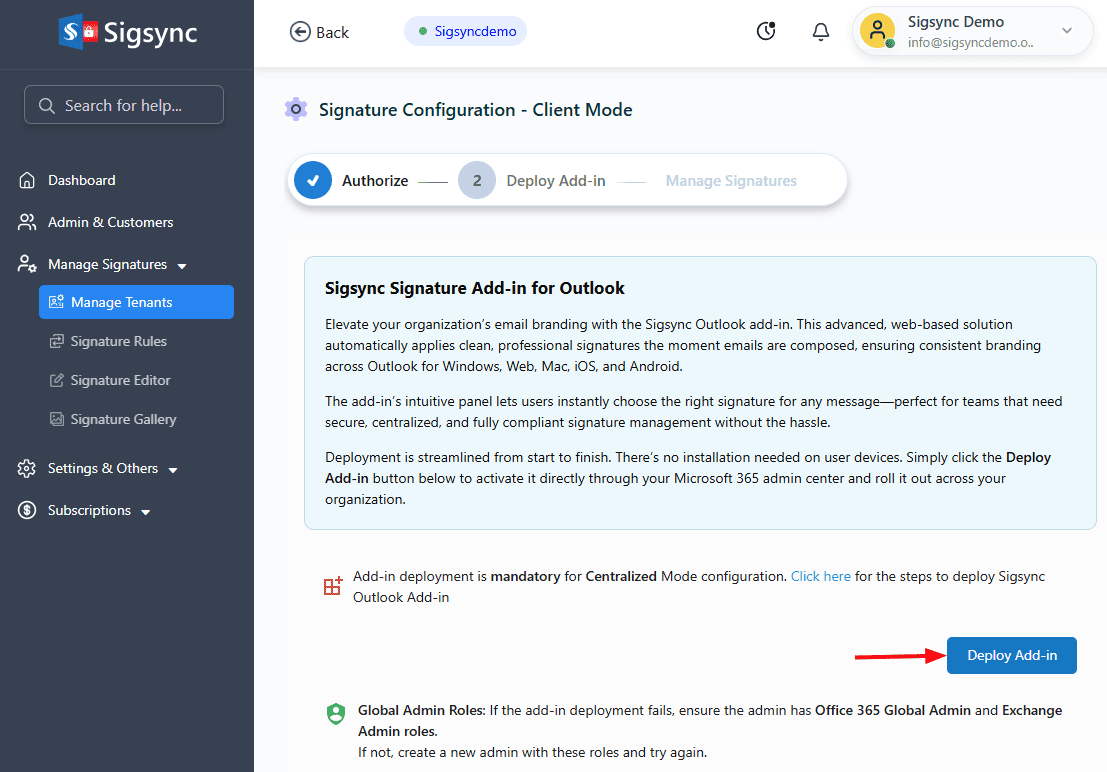This screenshot has height=772, width=1107.
Task: Click the Deploy Add-in blue button
Action: click(1011, 655)
